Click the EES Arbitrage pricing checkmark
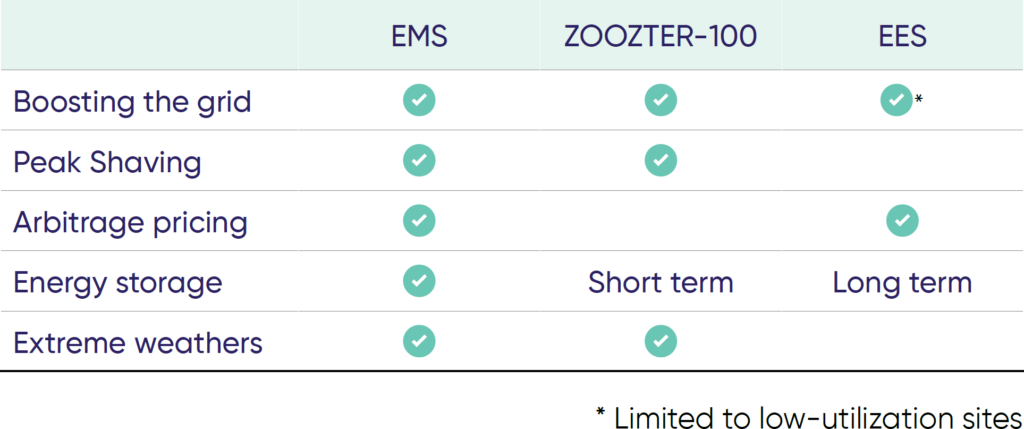The image size is (1024, 429). (903, 221)
